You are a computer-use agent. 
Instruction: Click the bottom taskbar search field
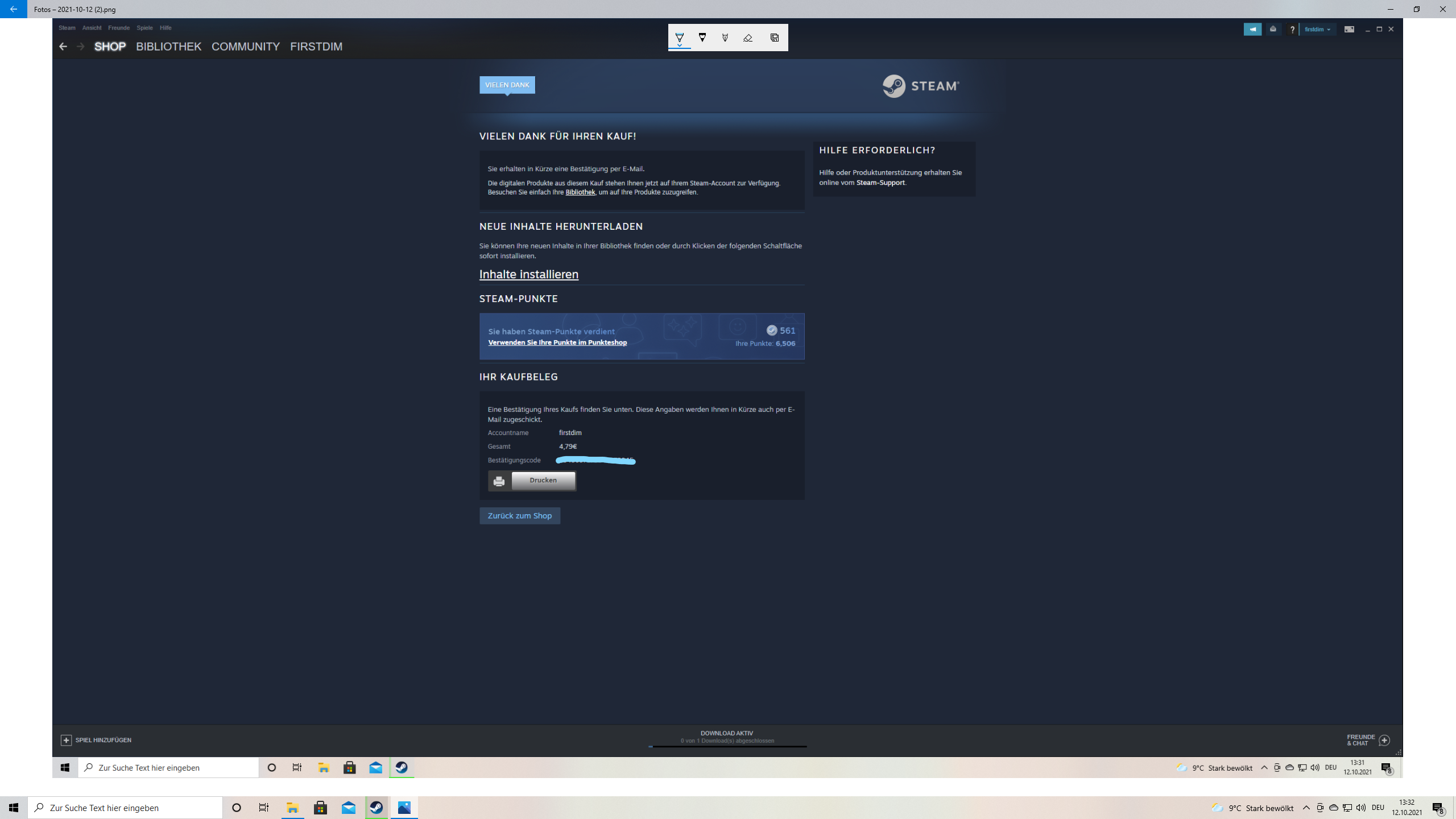pos(125,808)
